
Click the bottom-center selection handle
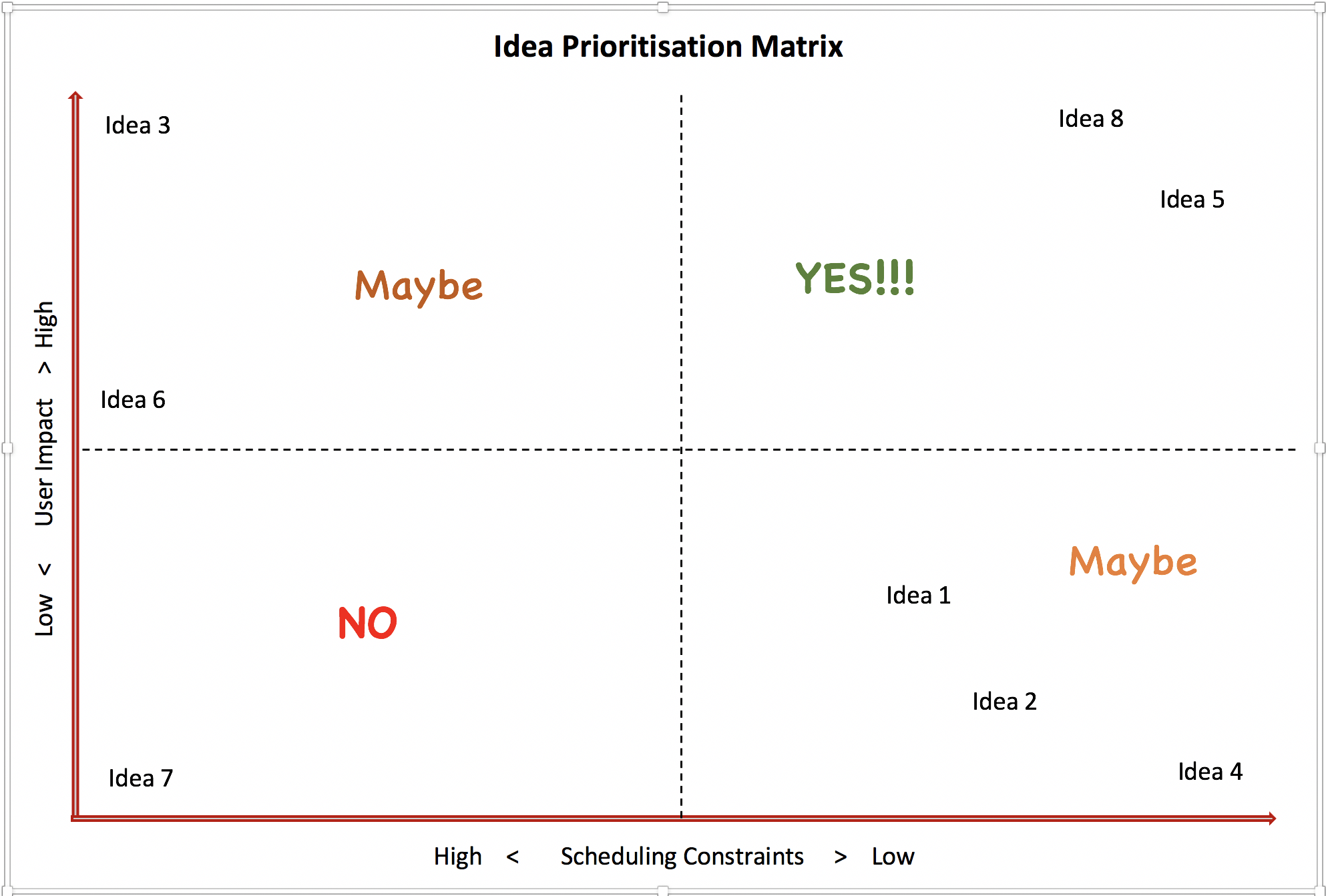pyautogui.click(x=663, y=891)
